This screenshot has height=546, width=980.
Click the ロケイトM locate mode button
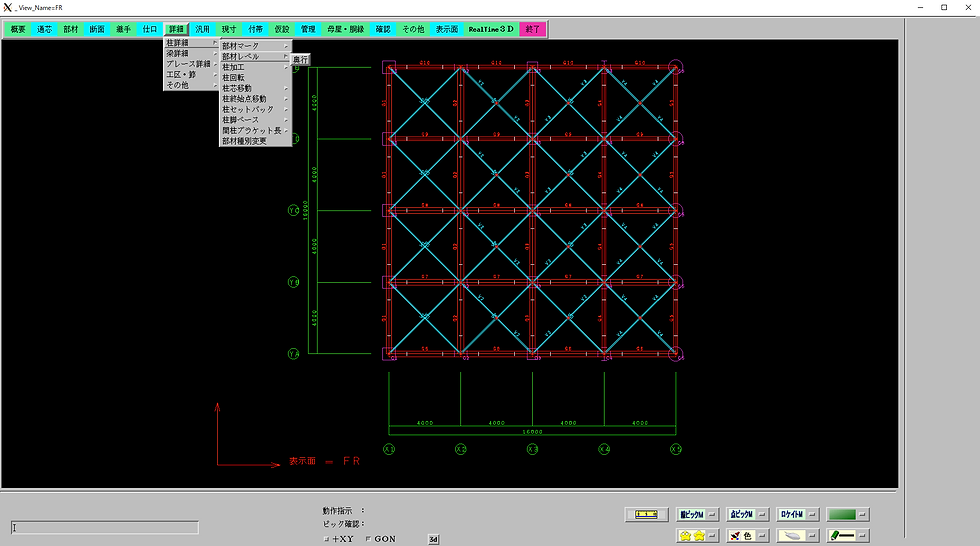coord(792,514)
